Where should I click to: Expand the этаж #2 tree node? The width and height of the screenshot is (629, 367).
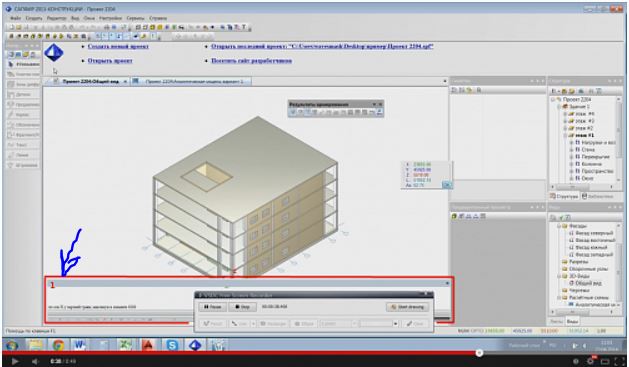click(565, 128)
